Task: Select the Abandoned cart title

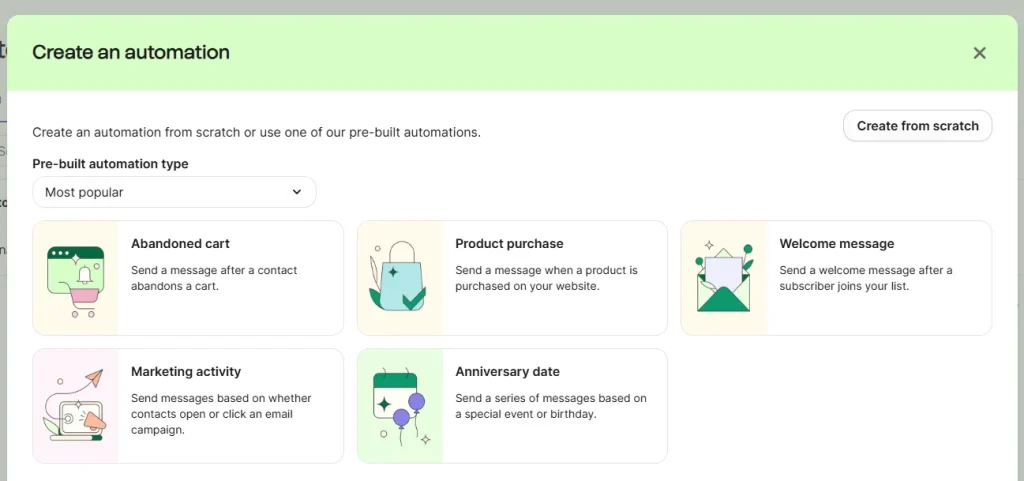Action: pos(180,244)
